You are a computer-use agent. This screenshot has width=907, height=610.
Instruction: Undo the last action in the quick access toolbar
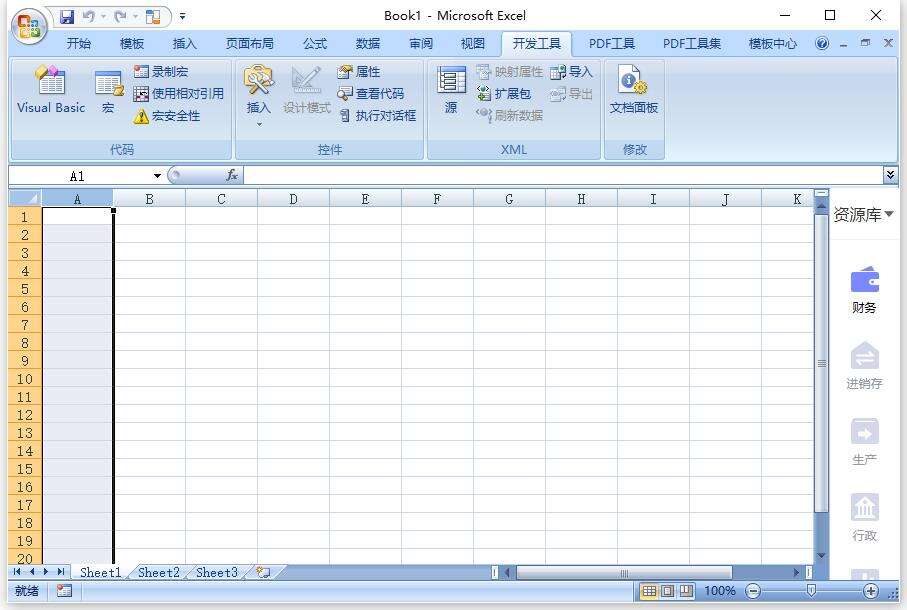tap(88, 17)
